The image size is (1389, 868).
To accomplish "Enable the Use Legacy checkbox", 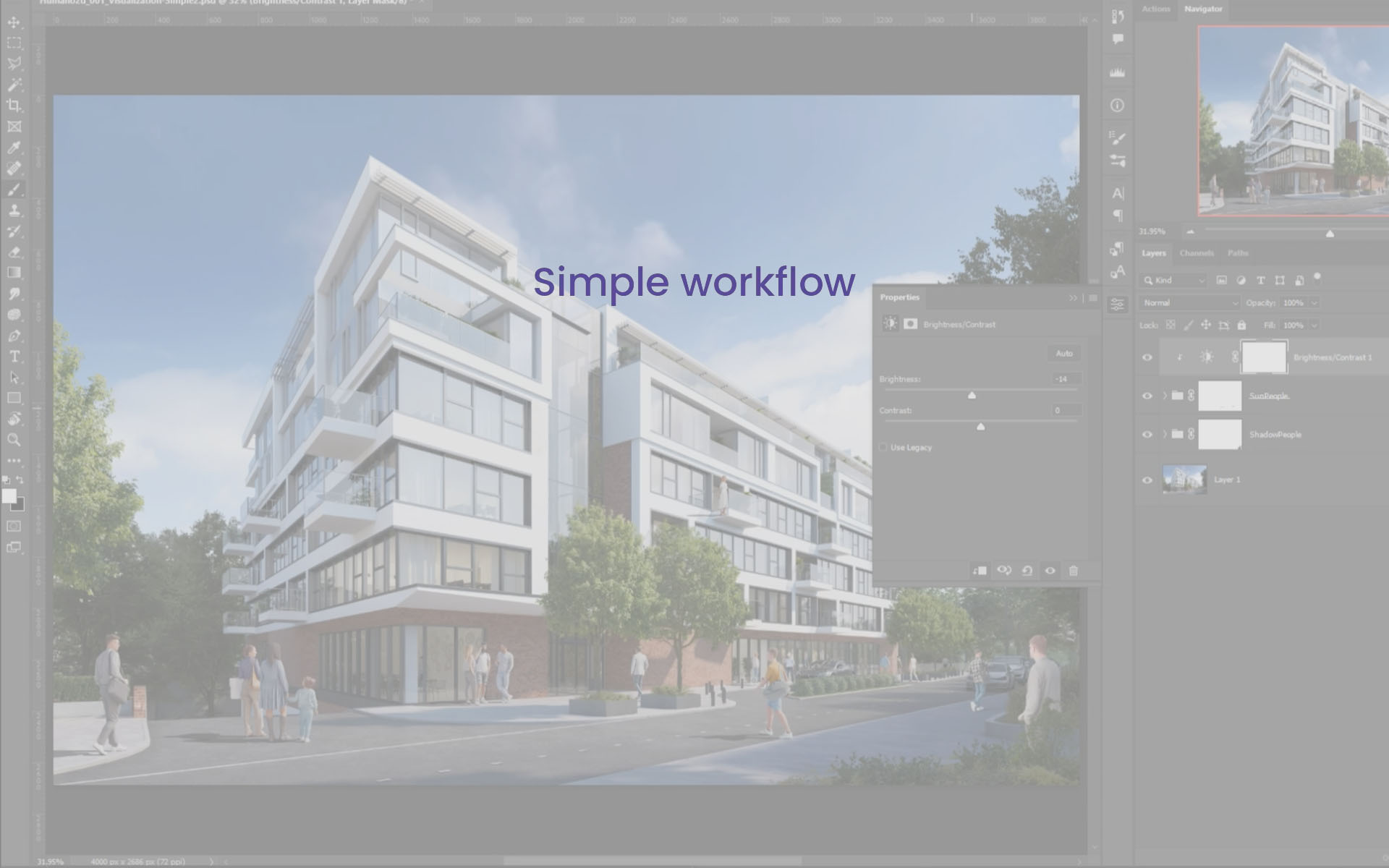I will [883, 448].
